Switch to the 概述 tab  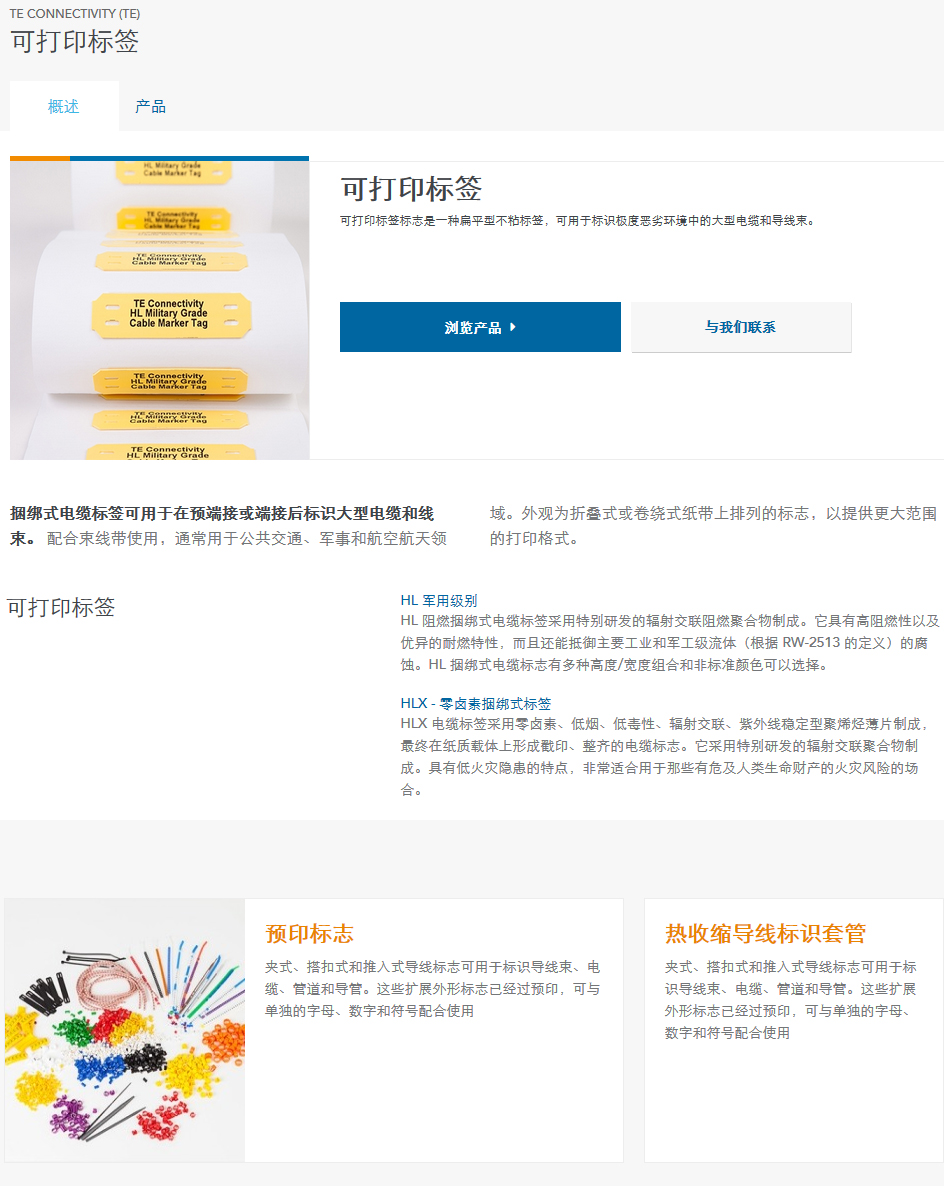click(x=64, y=106)
